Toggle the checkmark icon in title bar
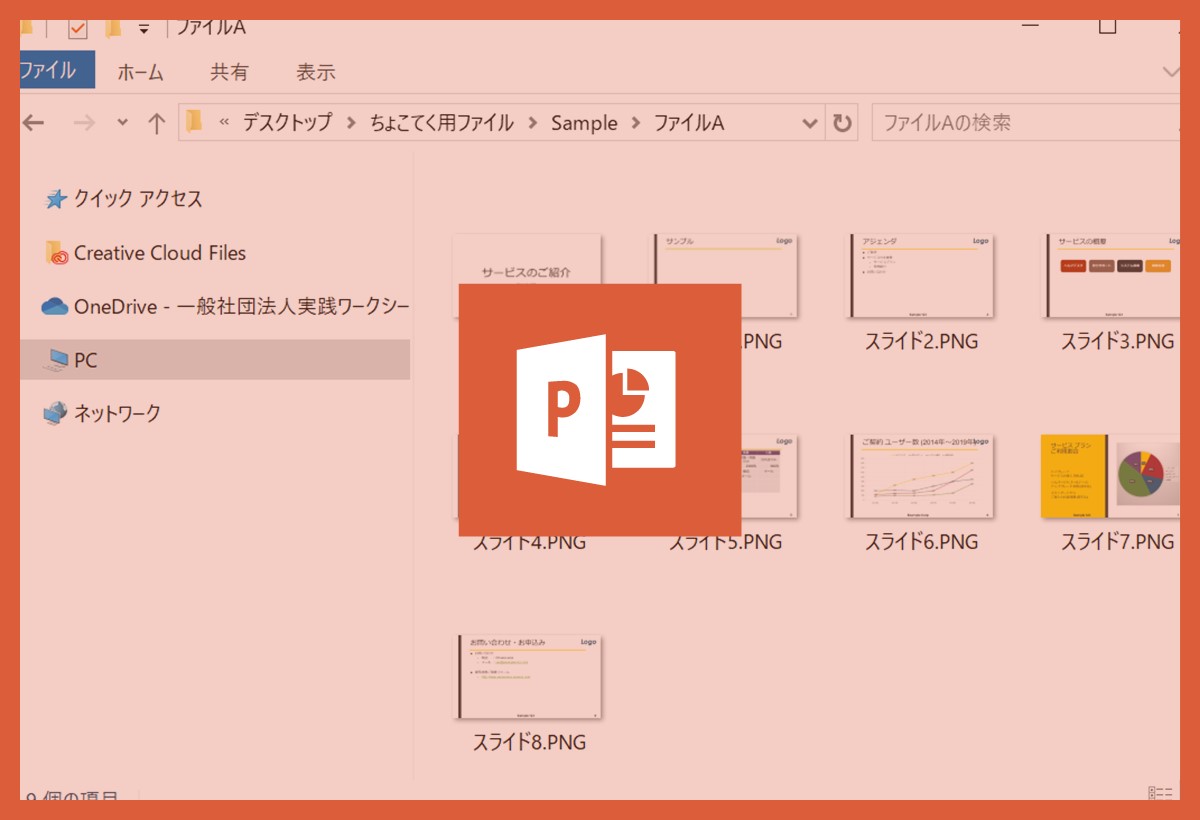Viewport: 1200px width, 820px height. (78, 28)
